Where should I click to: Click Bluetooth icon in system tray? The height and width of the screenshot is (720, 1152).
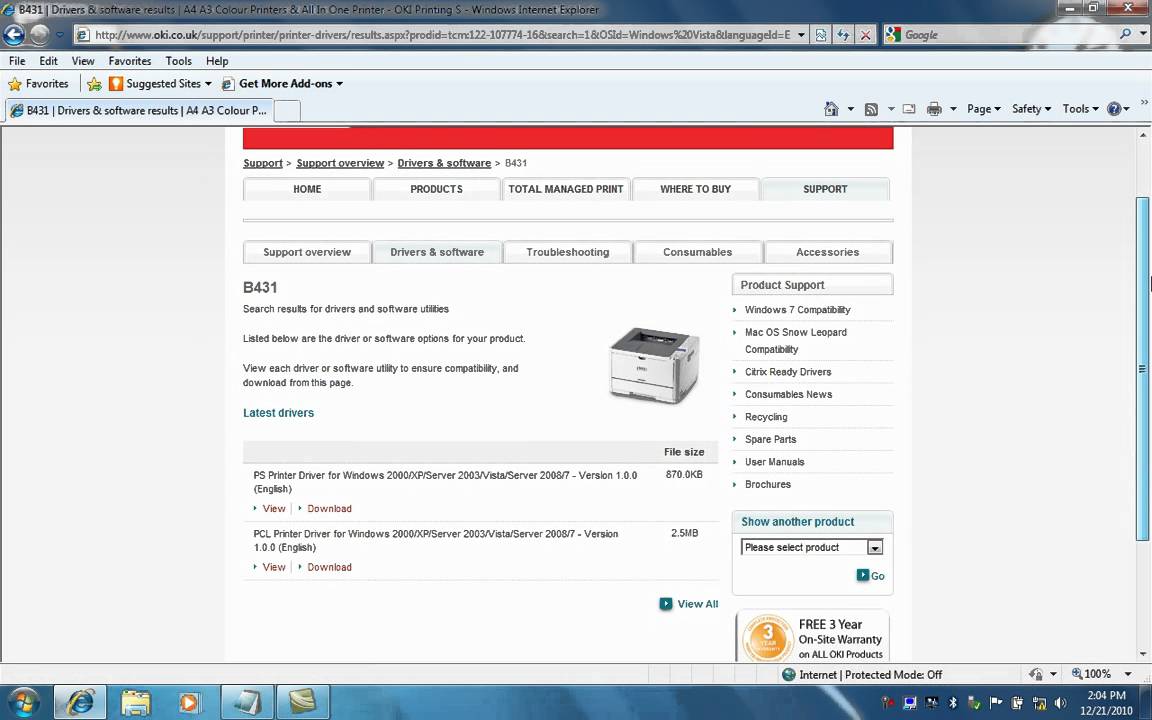[953, 703]
